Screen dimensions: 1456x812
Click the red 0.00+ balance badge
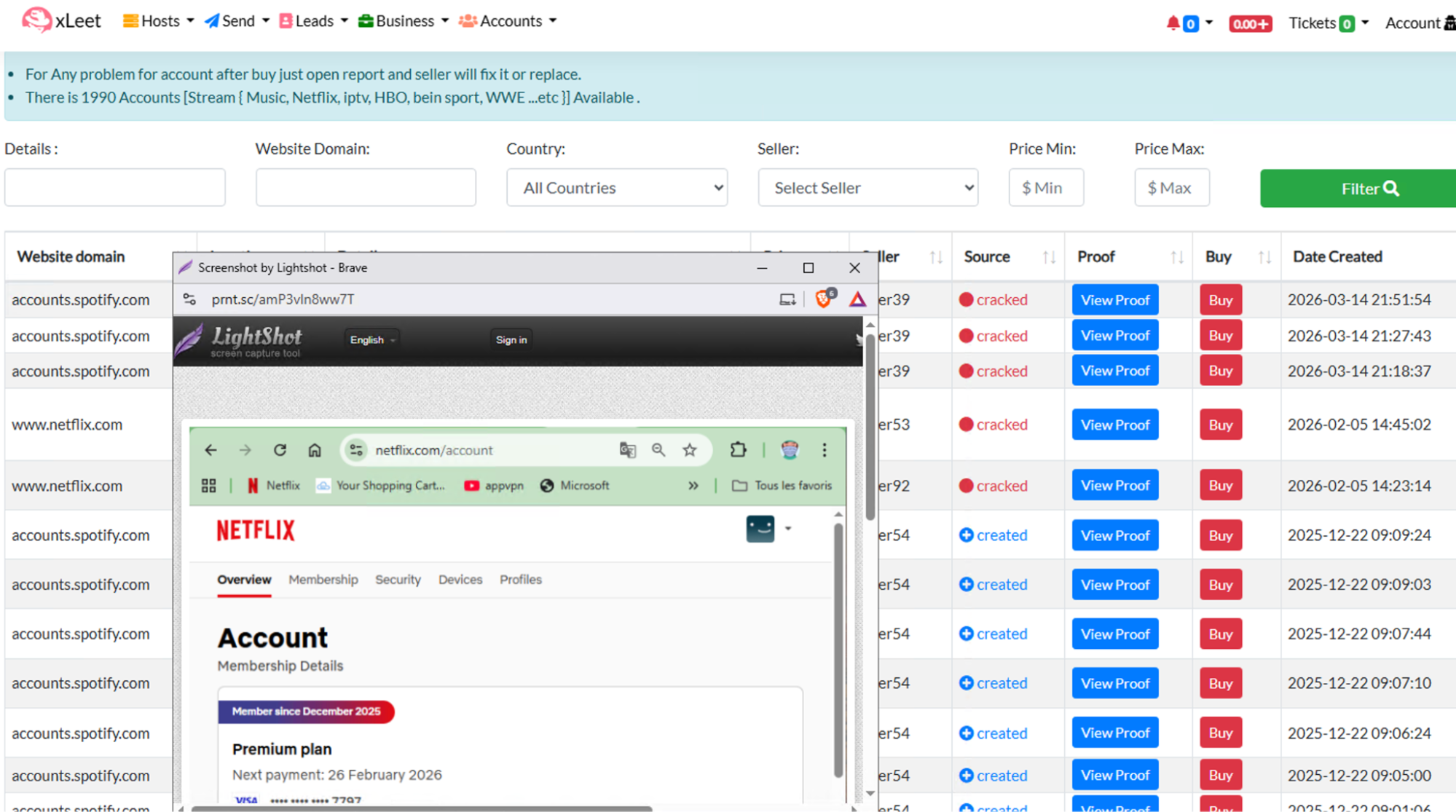pyautogui.click(x=1250, y=24)
